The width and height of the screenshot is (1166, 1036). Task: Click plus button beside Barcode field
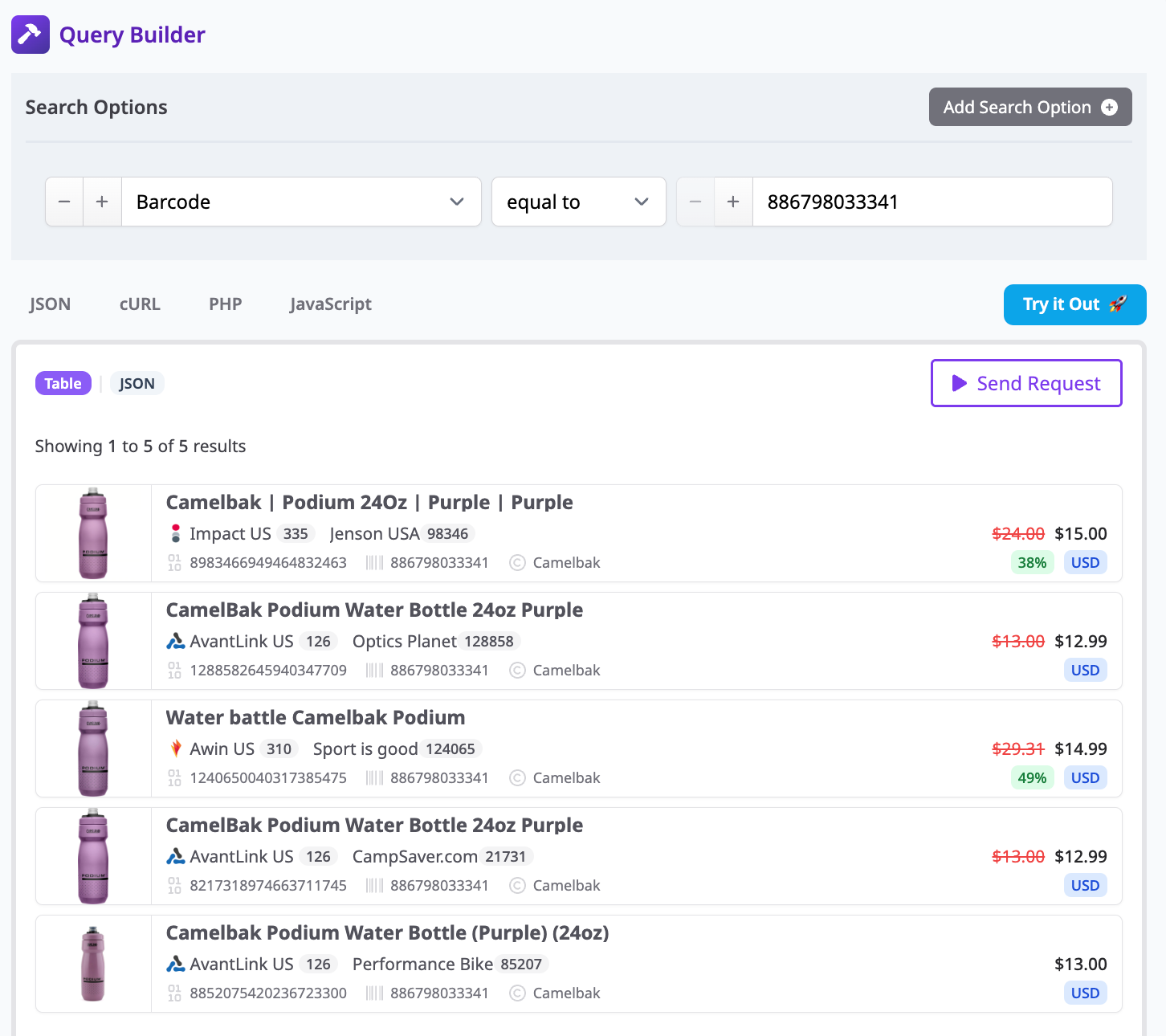pos(102,202)
